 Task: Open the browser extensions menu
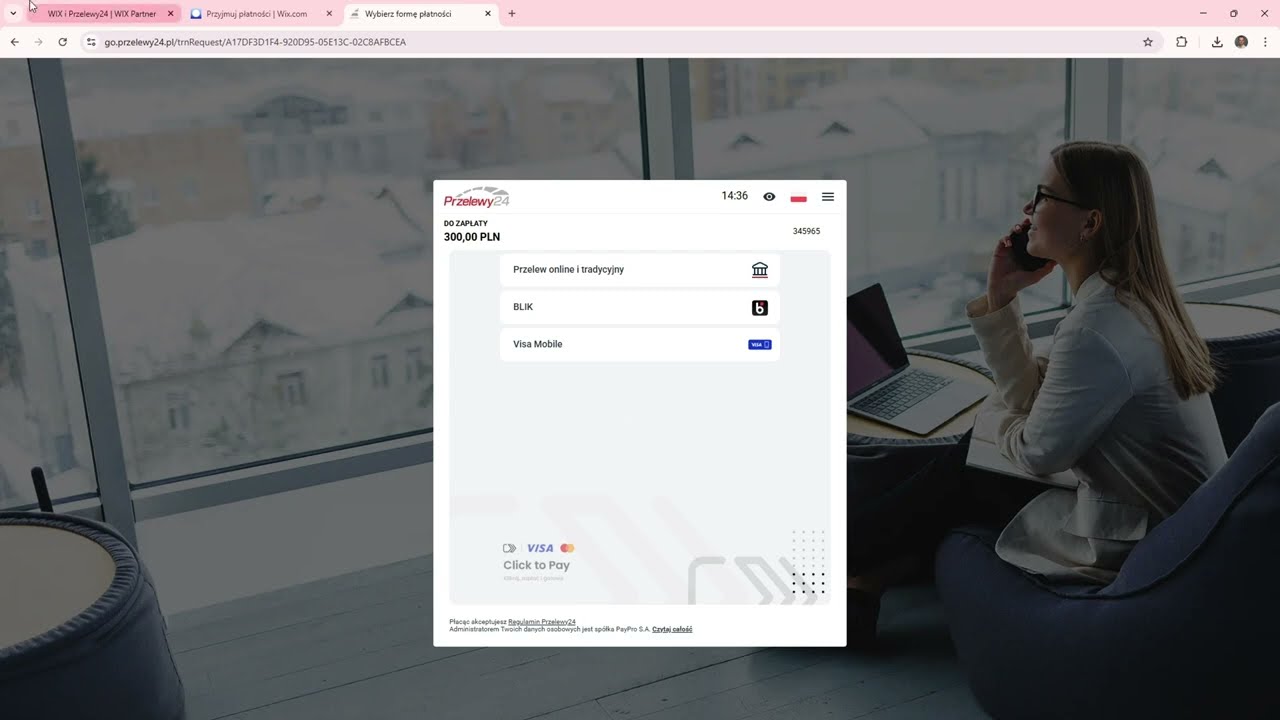coord(1182,42)
